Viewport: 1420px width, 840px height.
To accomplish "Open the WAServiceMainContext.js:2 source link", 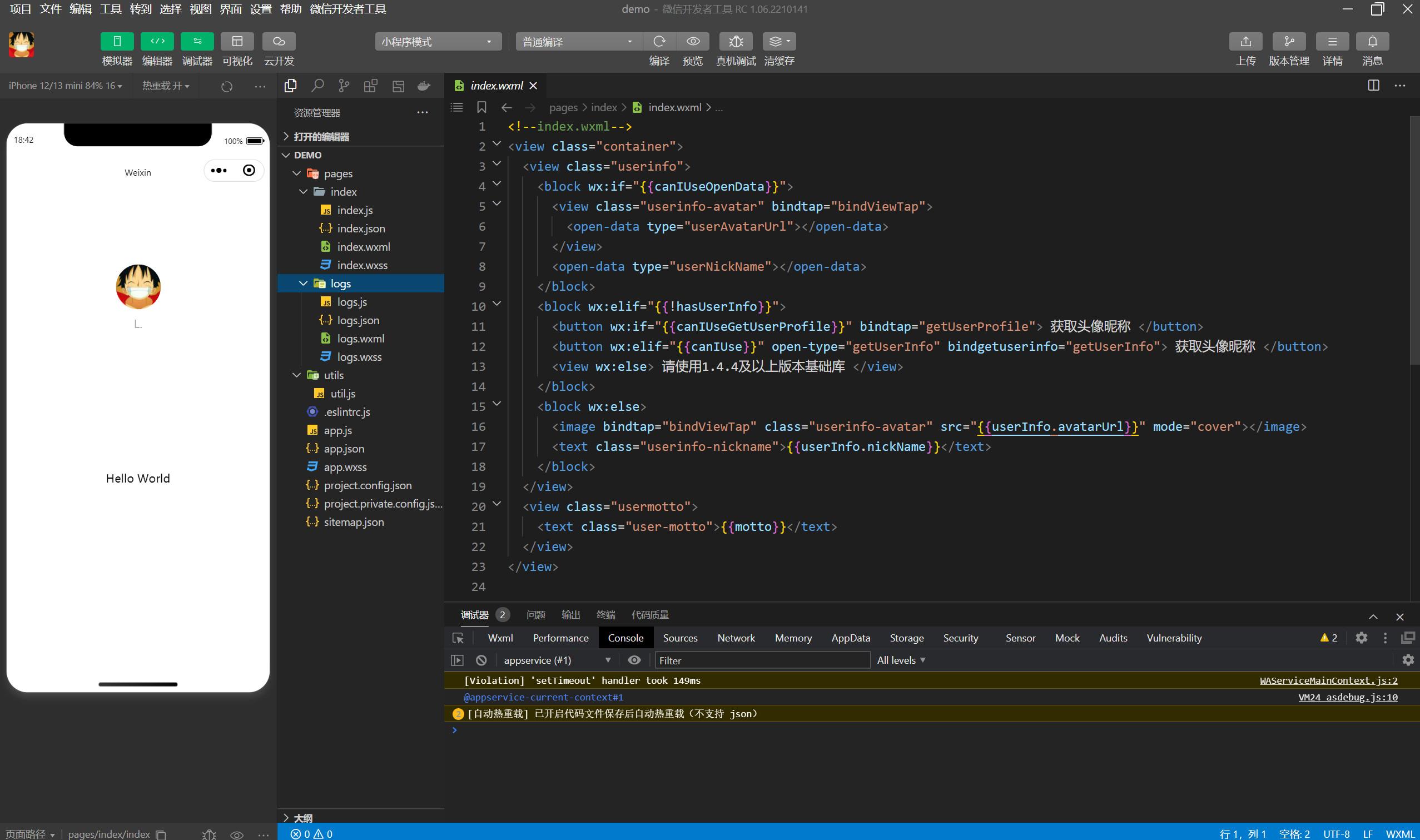I will pyautogui.click(x=1328, y=680).
